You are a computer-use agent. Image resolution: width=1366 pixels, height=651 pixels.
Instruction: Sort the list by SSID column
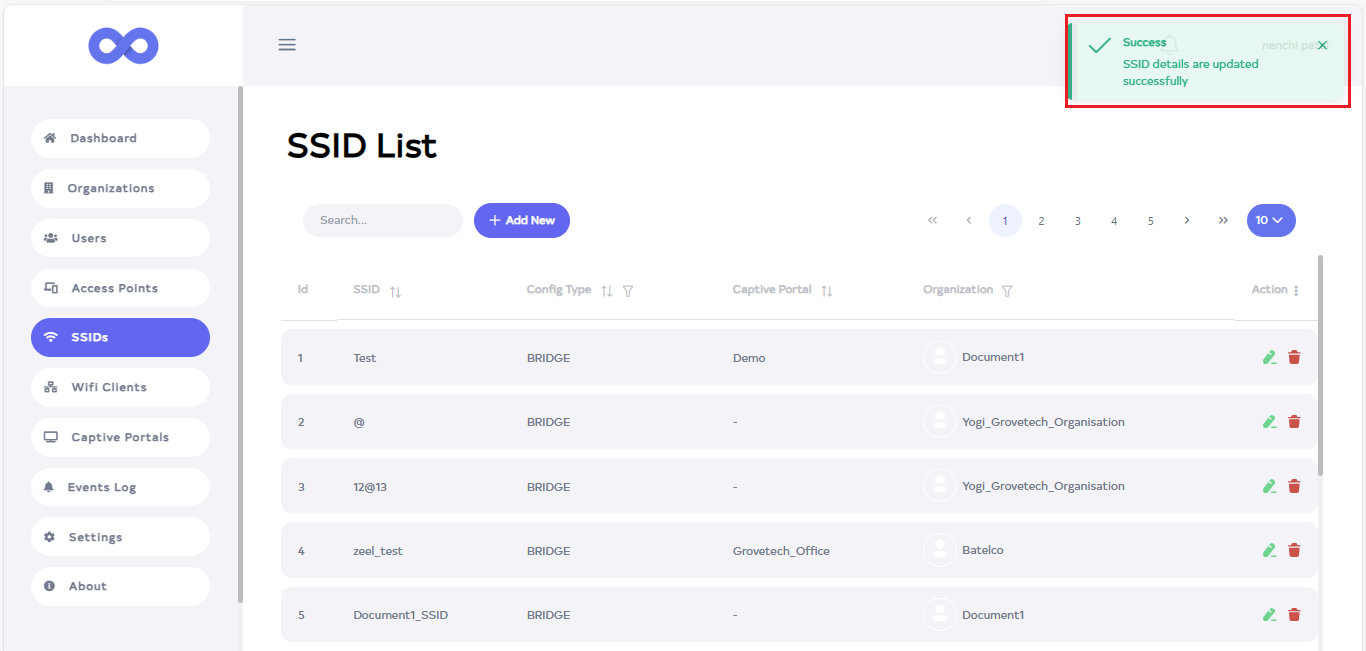tap(395, 291)
